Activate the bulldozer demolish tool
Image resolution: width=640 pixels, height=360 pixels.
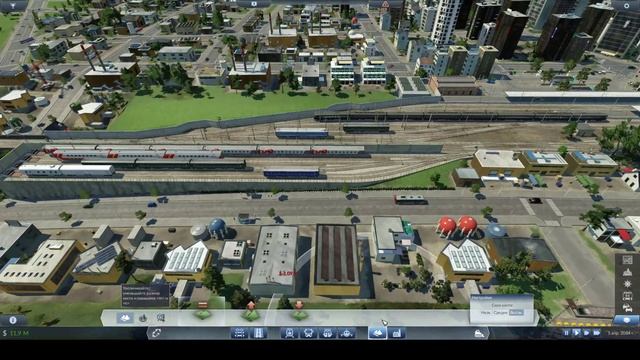coord(479,333)
